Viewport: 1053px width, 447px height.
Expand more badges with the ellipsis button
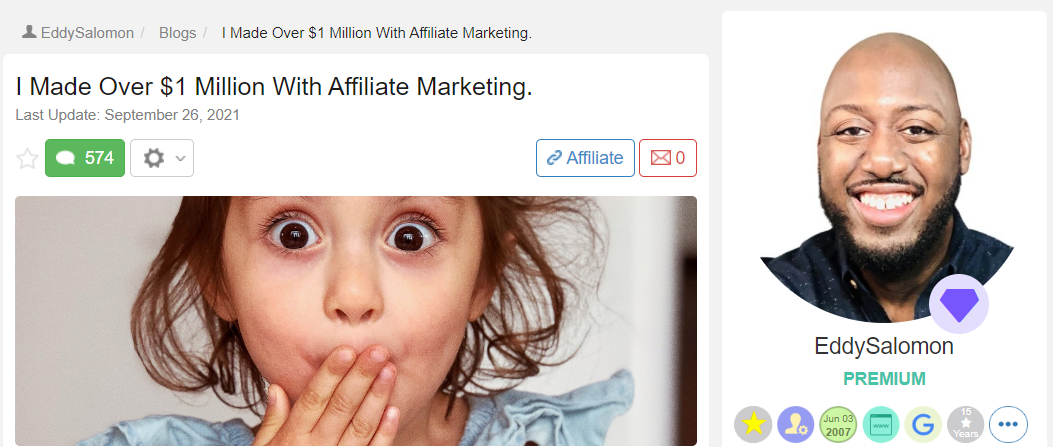[1009, 424]
